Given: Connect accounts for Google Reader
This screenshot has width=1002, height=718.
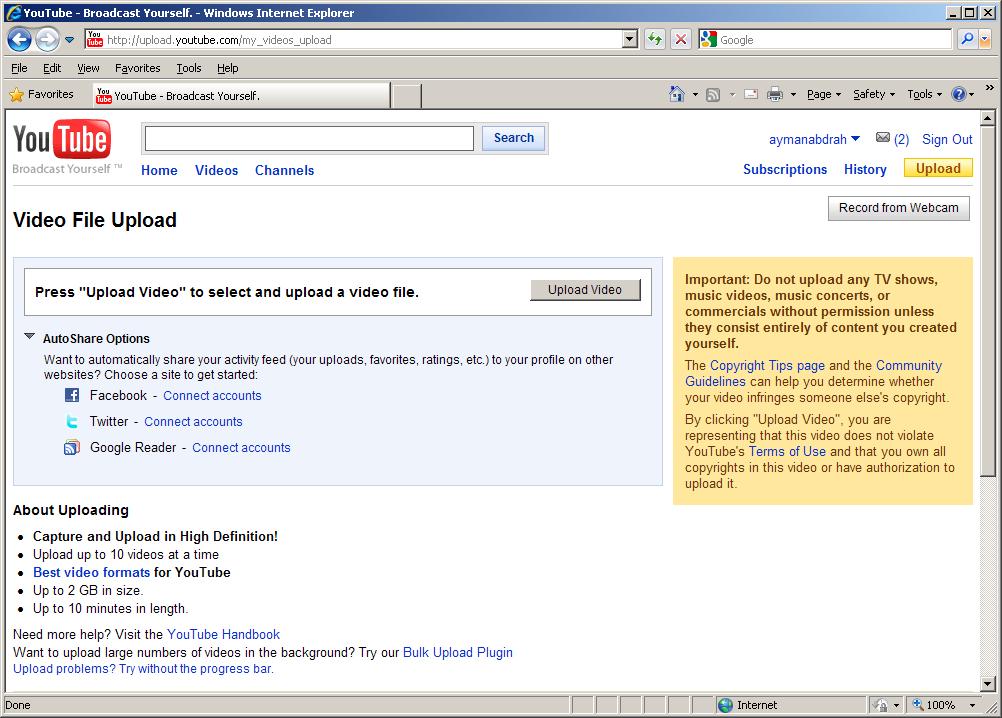Looking at the screenshot, I should (242, 448).
